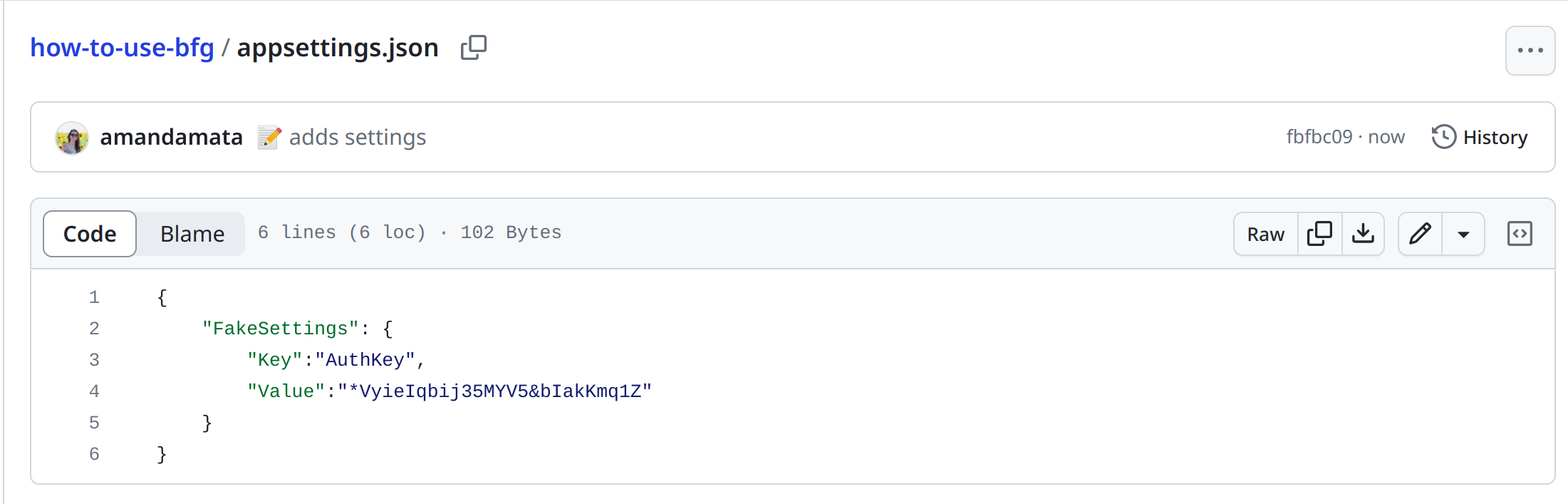Viewport: 1568px width, 504px height.
Task: Open commit fbfbc09 hash link
Action: pos(1319,137)
